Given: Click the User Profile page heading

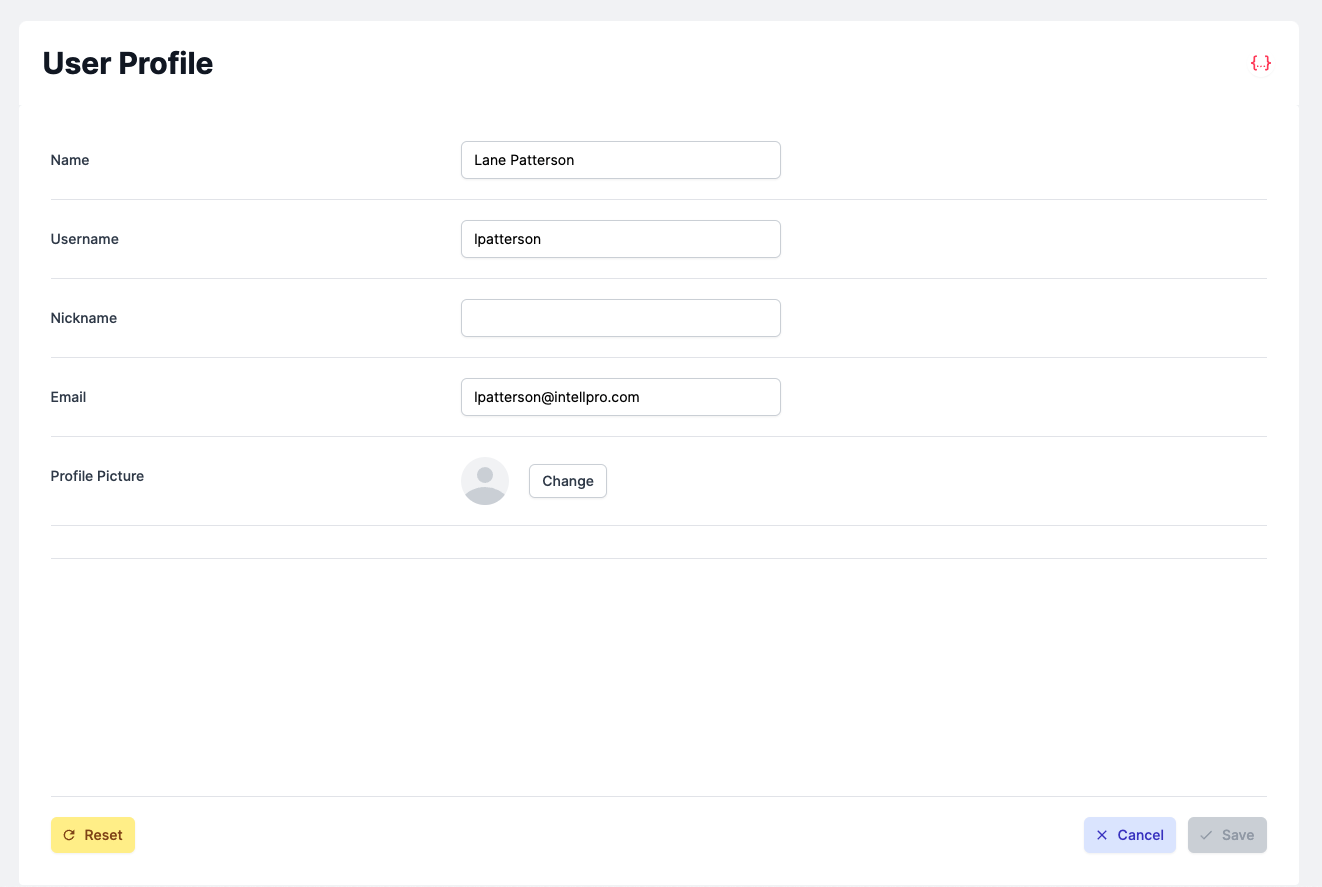Looking at the screenshot, I should coord(128,63).
